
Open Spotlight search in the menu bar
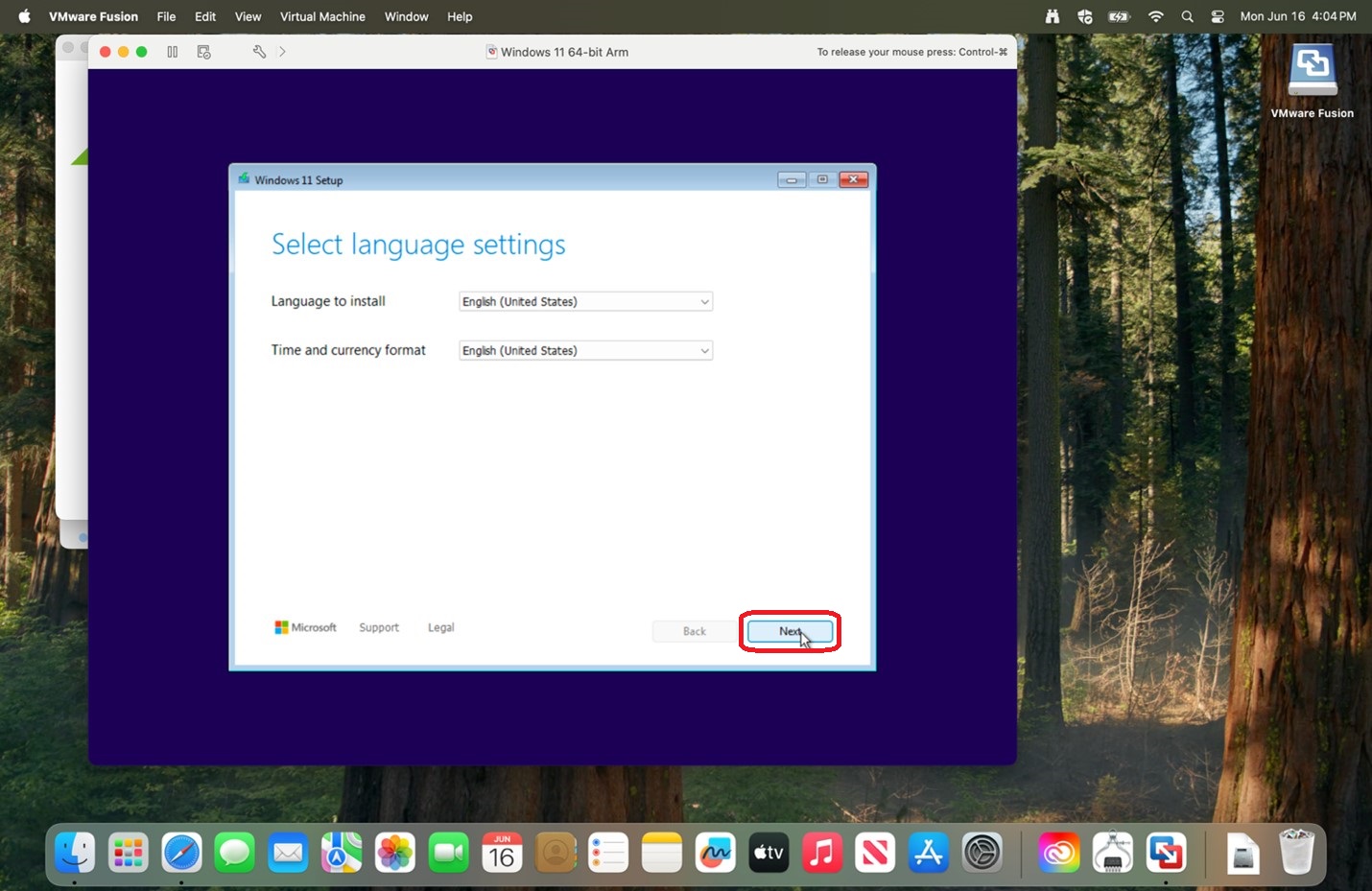[x=1187, y=16]
